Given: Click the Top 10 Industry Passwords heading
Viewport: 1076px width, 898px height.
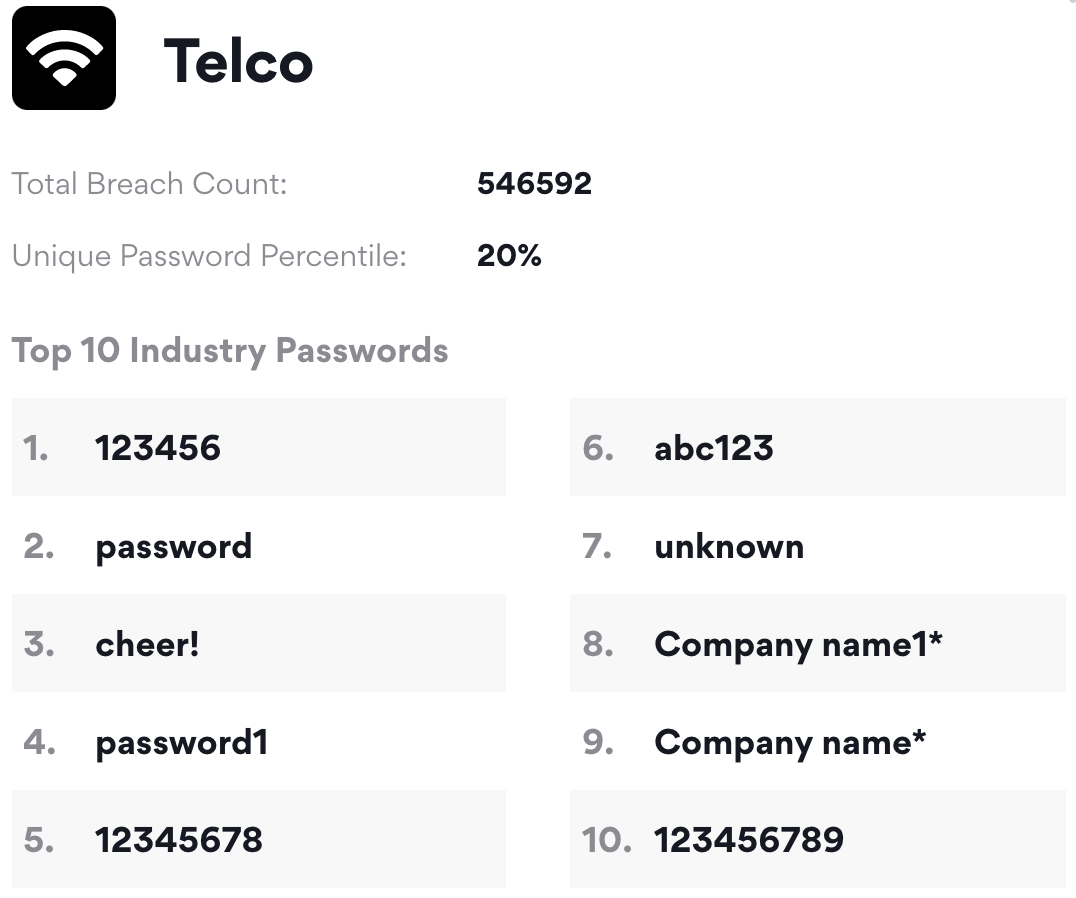Looking at the screenshot, I should [x=230, y=351].
